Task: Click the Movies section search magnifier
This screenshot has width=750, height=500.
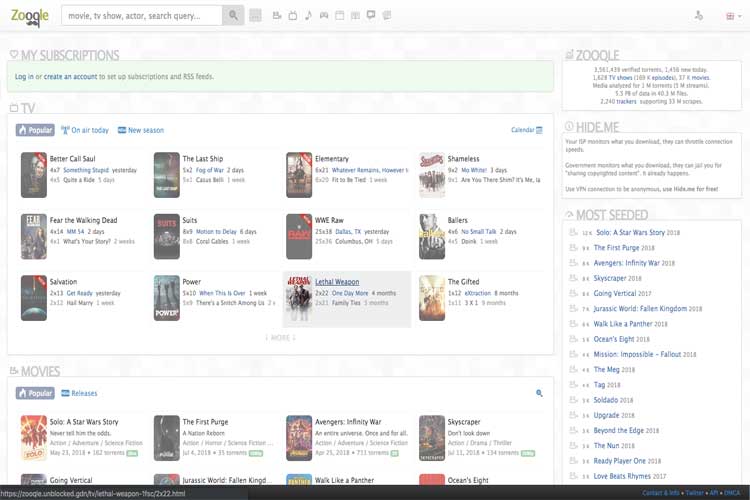Action: 539,393
